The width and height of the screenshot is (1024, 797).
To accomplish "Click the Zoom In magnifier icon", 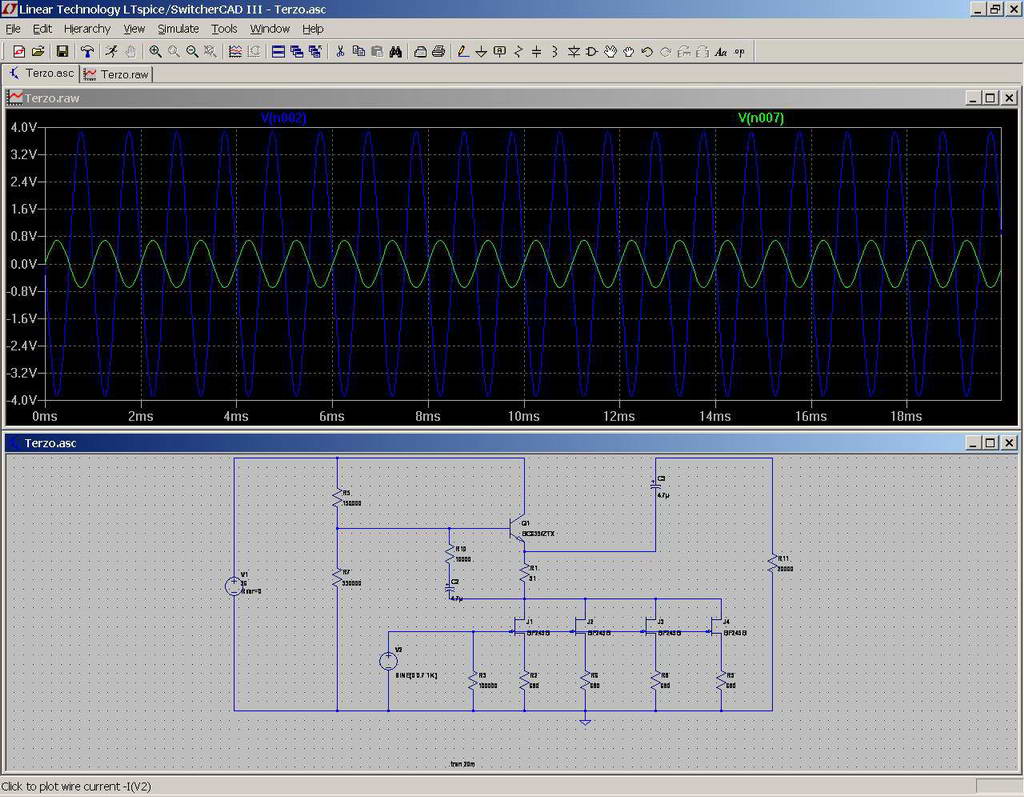I will 155,52.
